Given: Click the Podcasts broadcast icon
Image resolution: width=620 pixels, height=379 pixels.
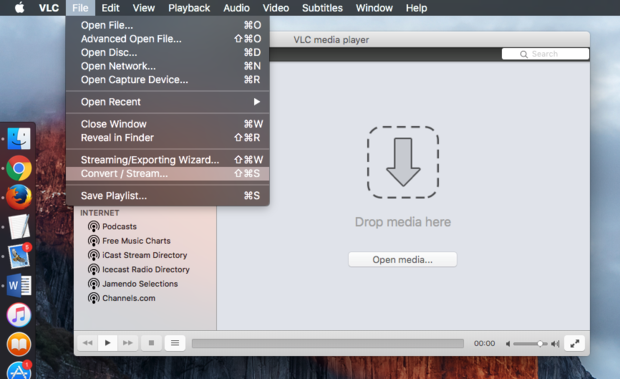Looking at the screenshot, I should coord(93,226).
